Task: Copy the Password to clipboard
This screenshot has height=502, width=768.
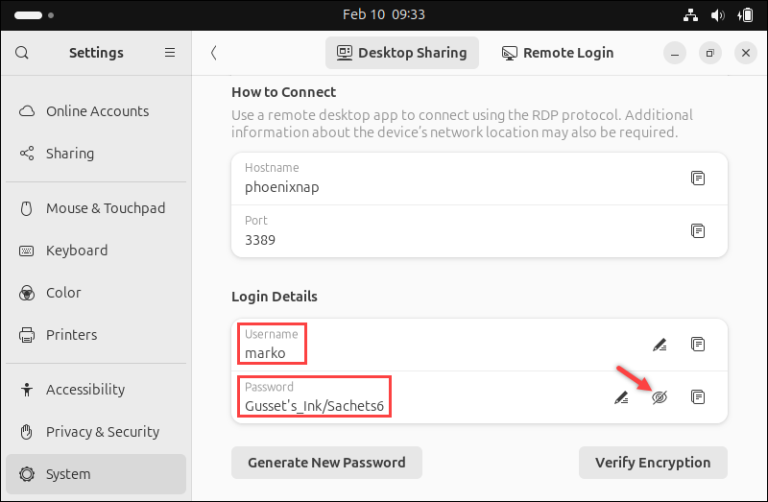Action: tap(698, 397)
